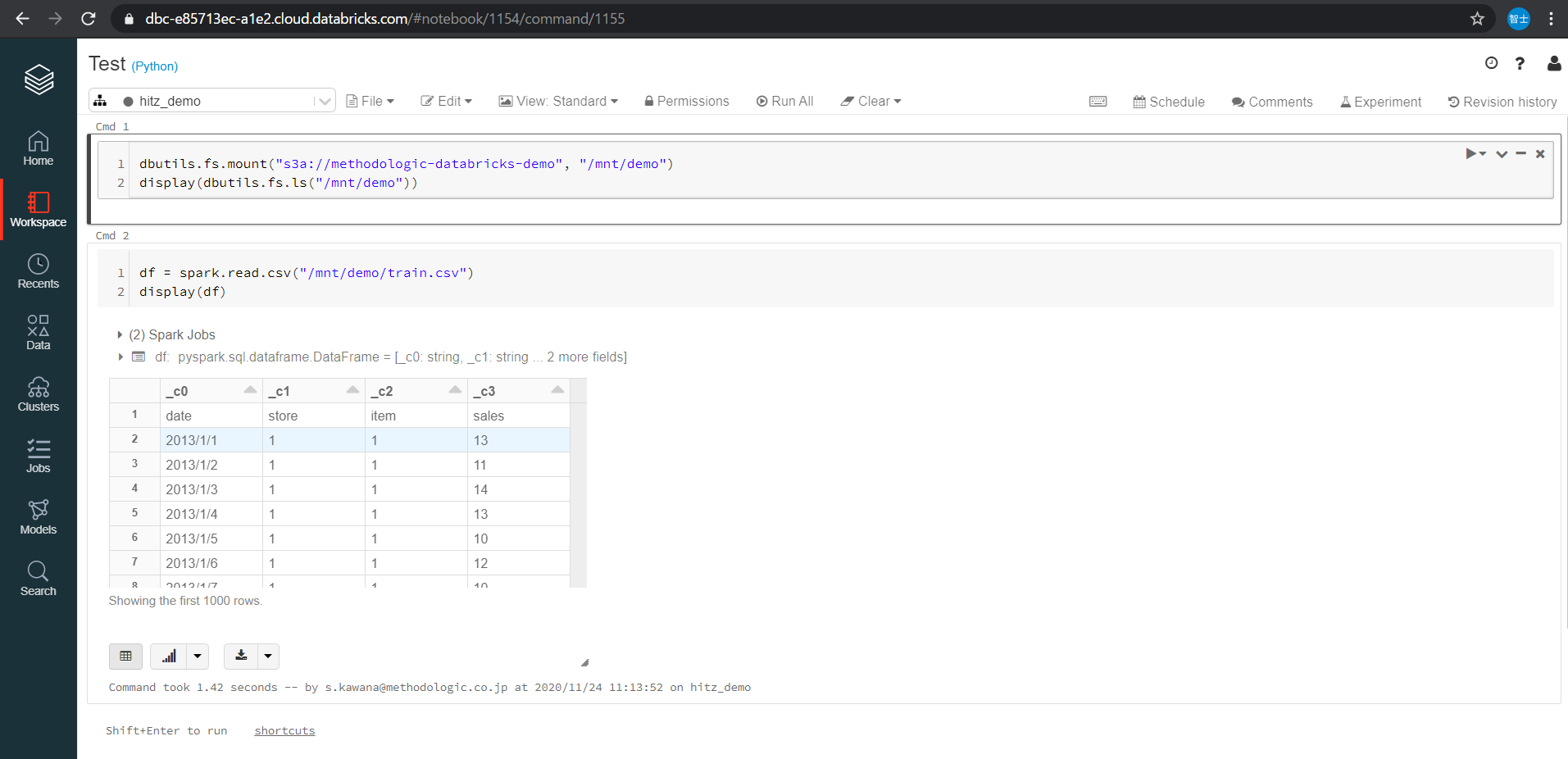Show keyboard shortcuts via keyboard icon

tap(1098, 102)
